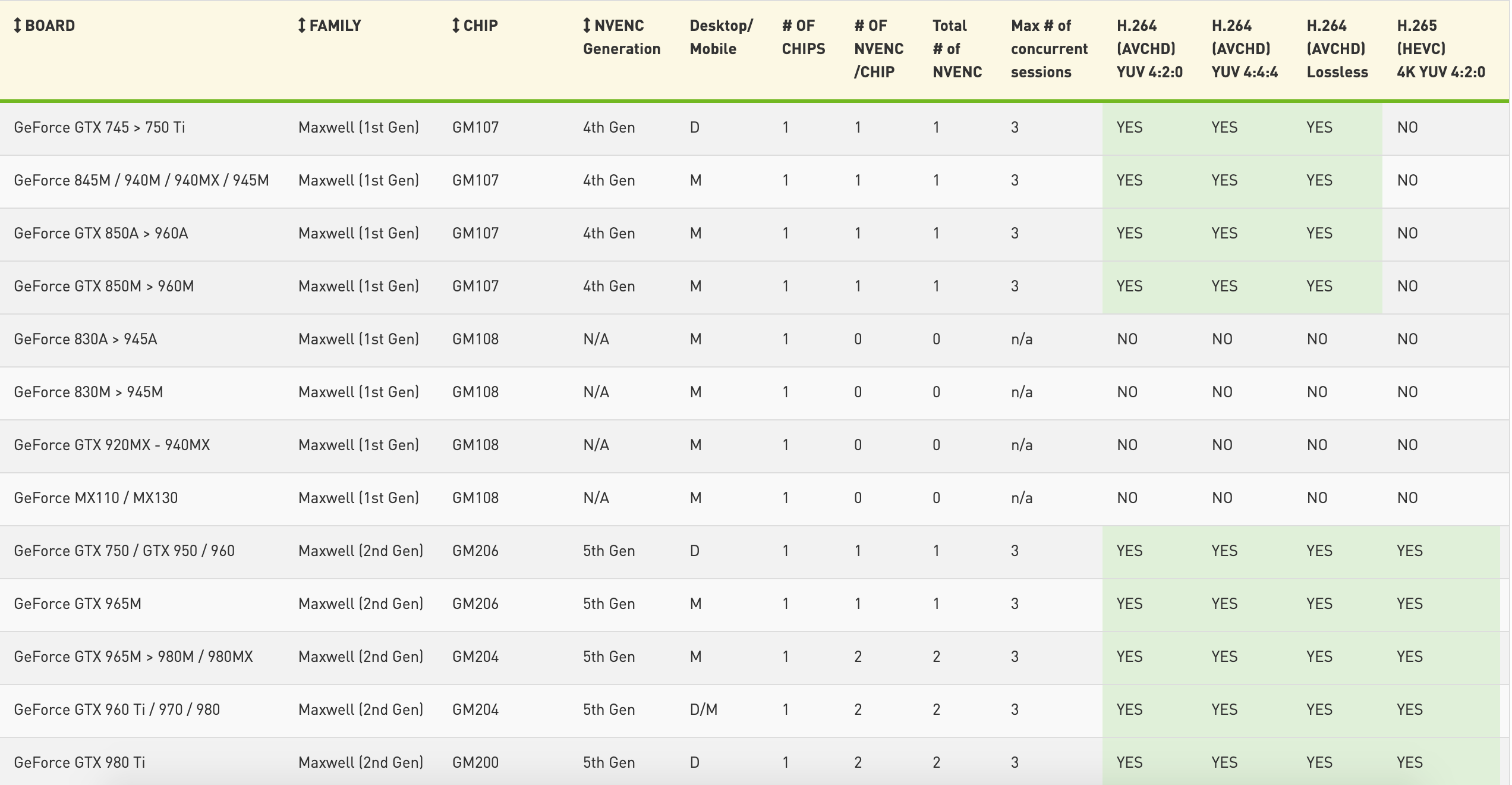Sort by the BOARD column header
The height and width of the screenshot is (785, 1512).
point(50,26)
